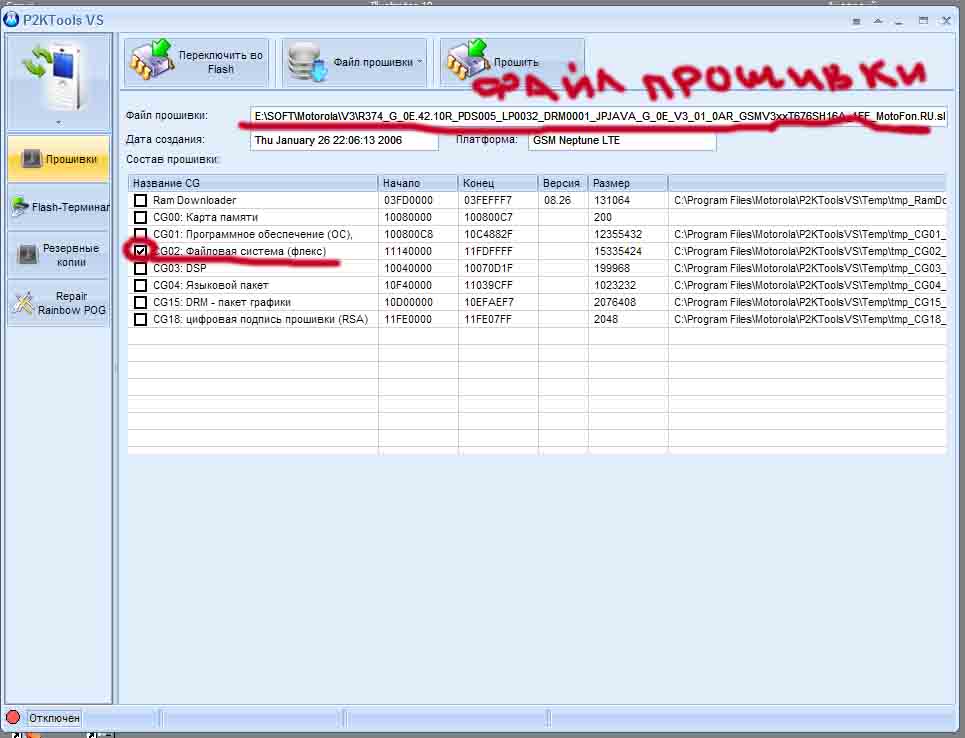Click version value 08.26
Screen dimensions: 965x738
558,200
